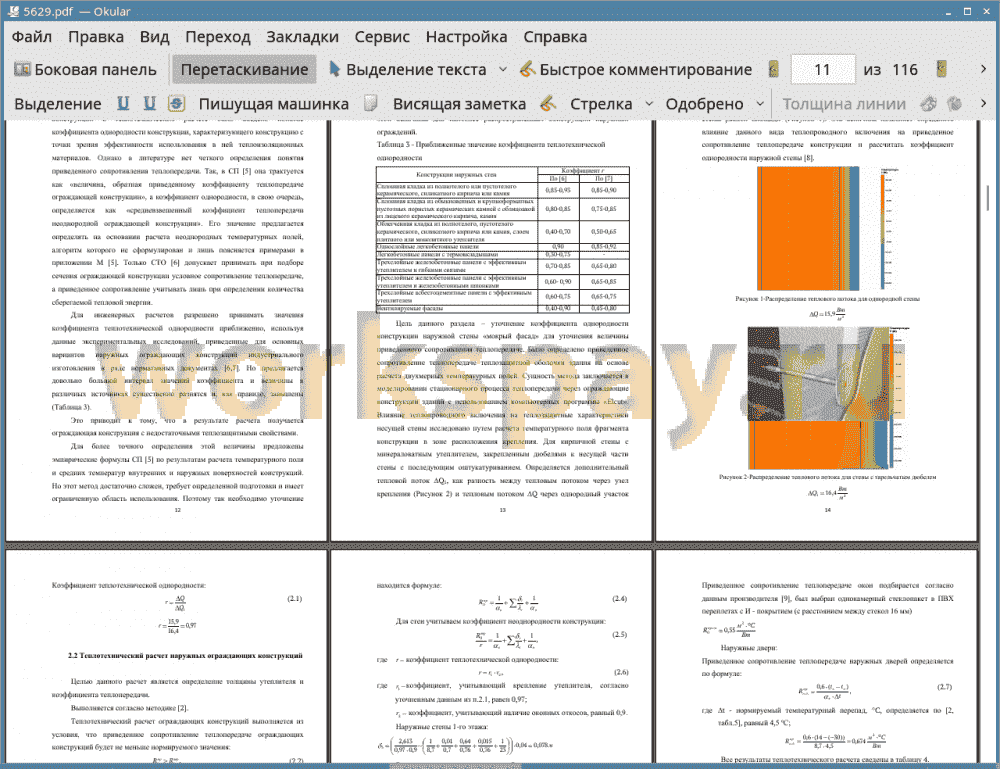Click the Толщина линии line width control
1000x769 pixels.
[844, 104]
